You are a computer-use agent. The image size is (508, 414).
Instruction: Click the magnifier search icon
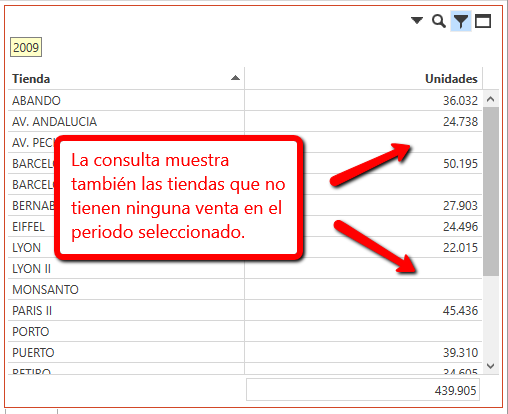439,21
